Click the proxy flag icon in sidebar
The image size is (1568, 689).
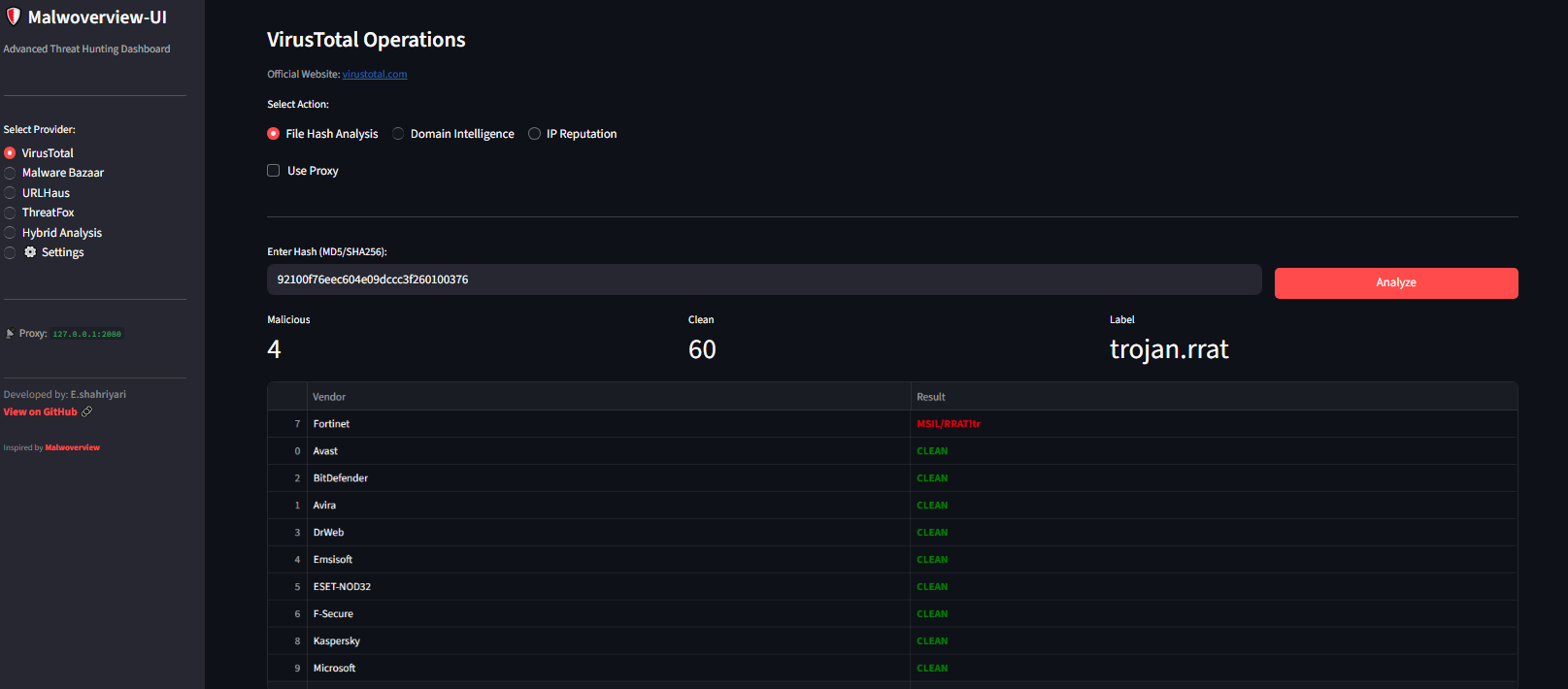tap(10, 334)
